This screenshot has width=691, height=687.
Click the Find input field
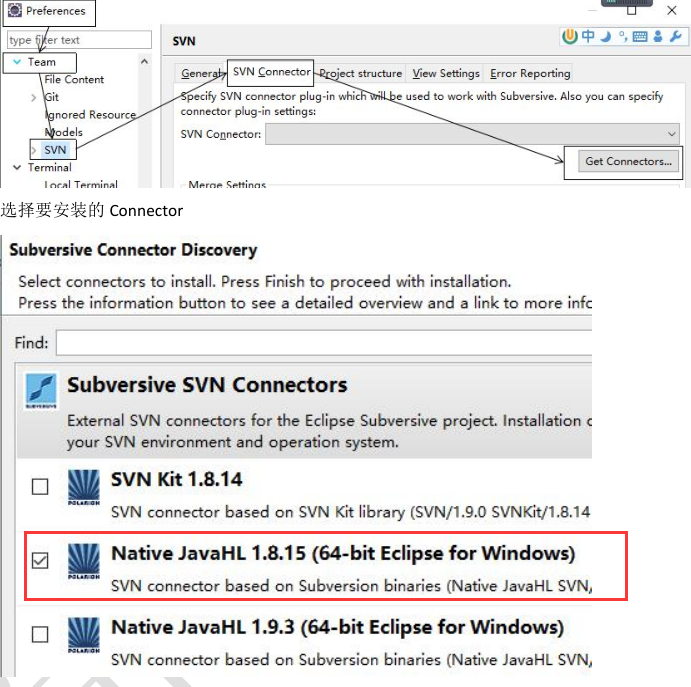pos(324,342)
